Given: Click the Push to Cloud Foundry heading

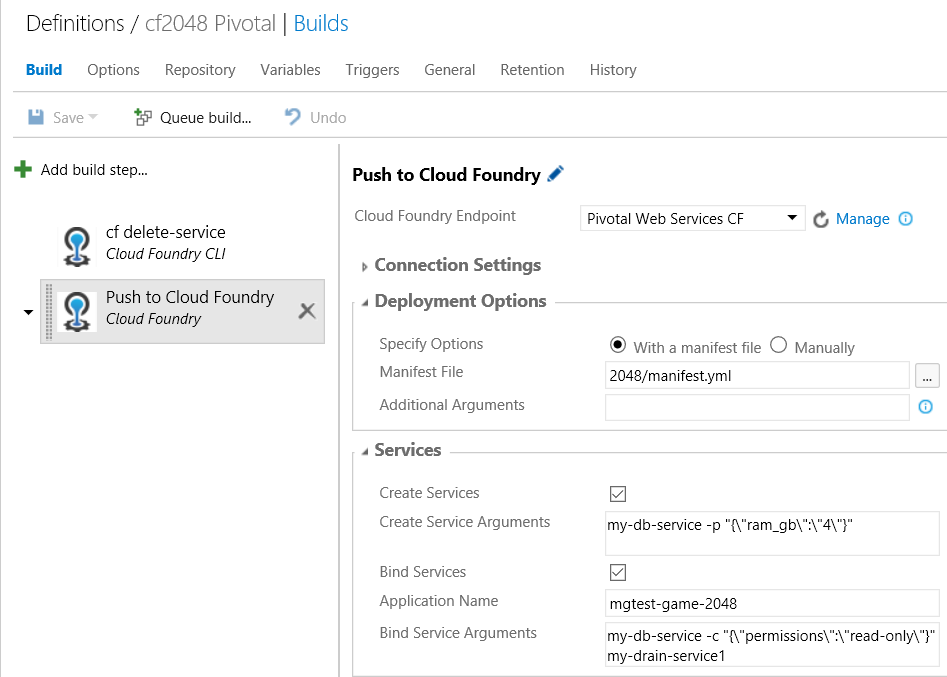Looking at the screenshot, I should coord(446,175).
